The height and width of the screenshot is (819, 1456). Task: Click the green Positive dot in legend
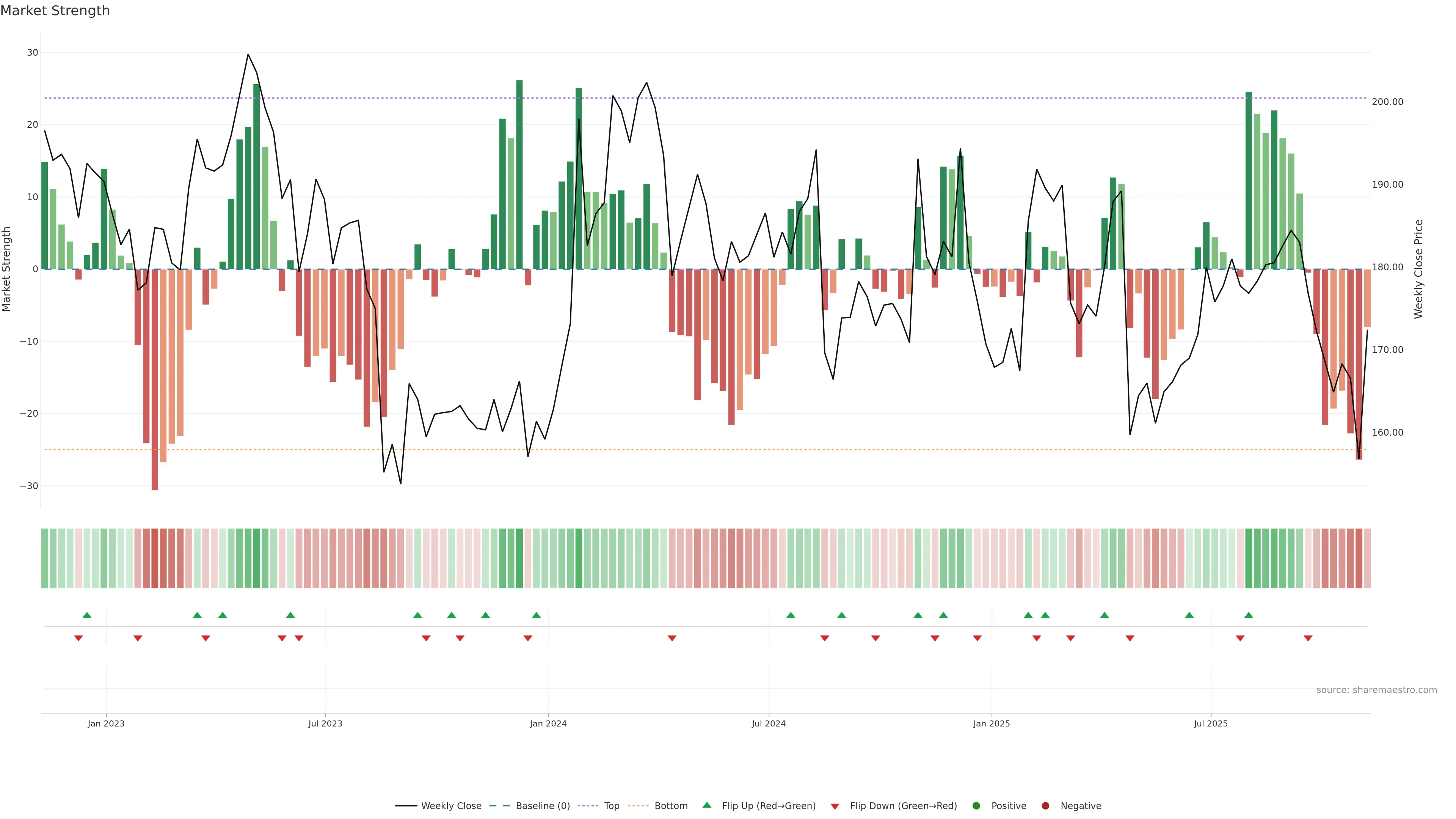tap(976, 806)
